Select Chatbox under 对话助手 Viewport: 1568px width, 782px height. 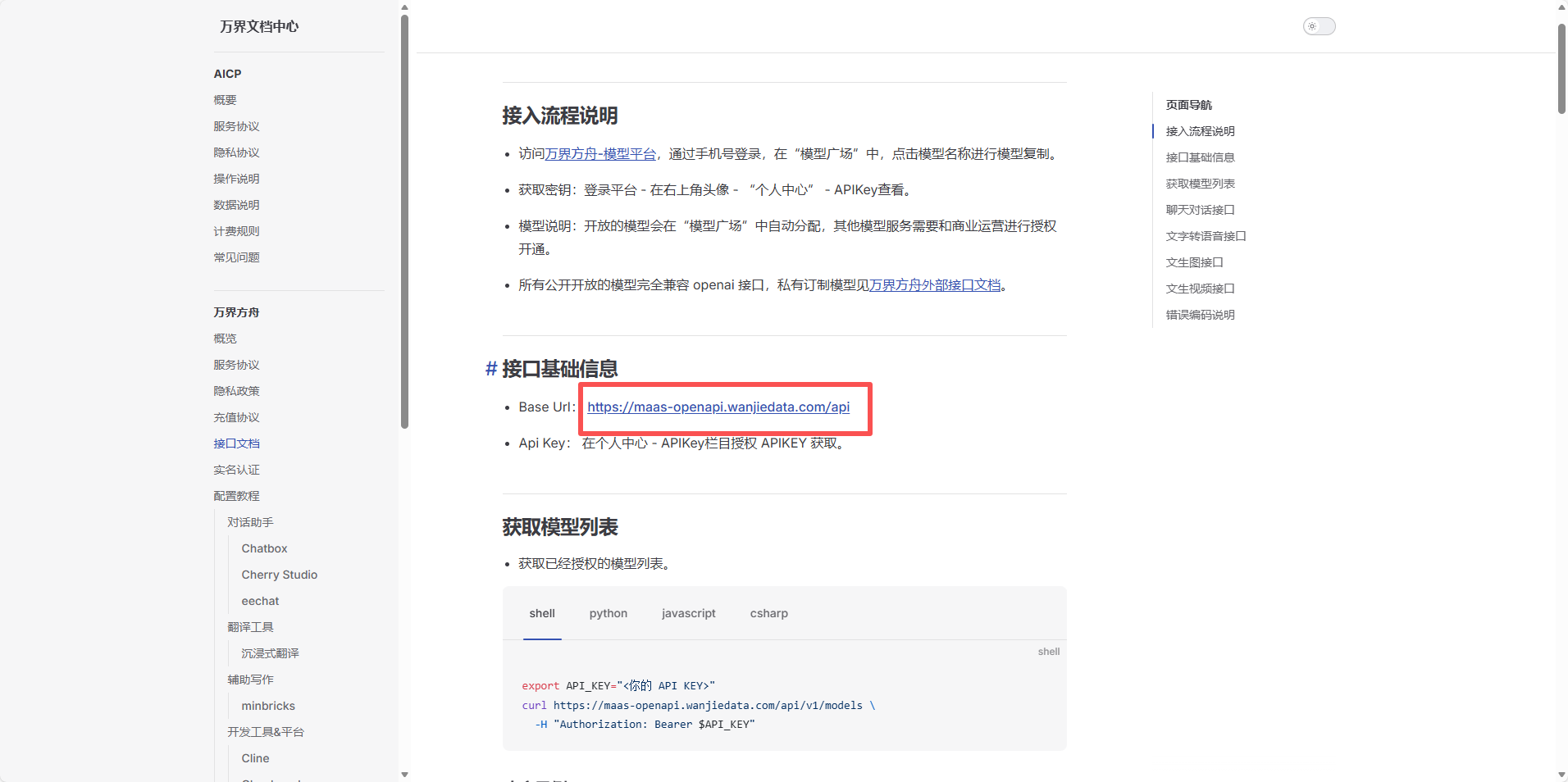(263, 548)
